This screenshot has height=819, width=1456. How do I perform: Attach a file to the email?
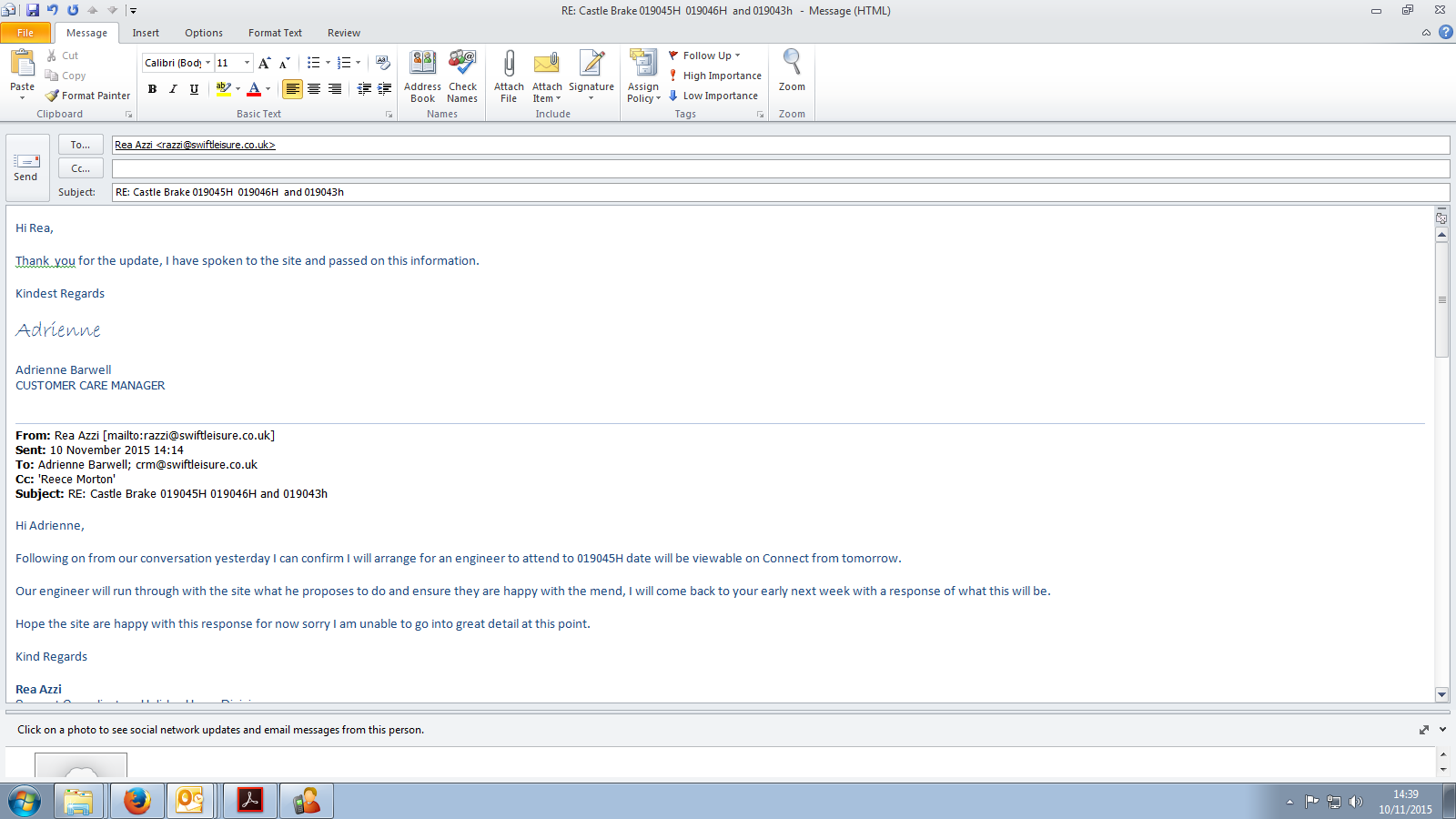pyautogui.click(x=509, y=76)
